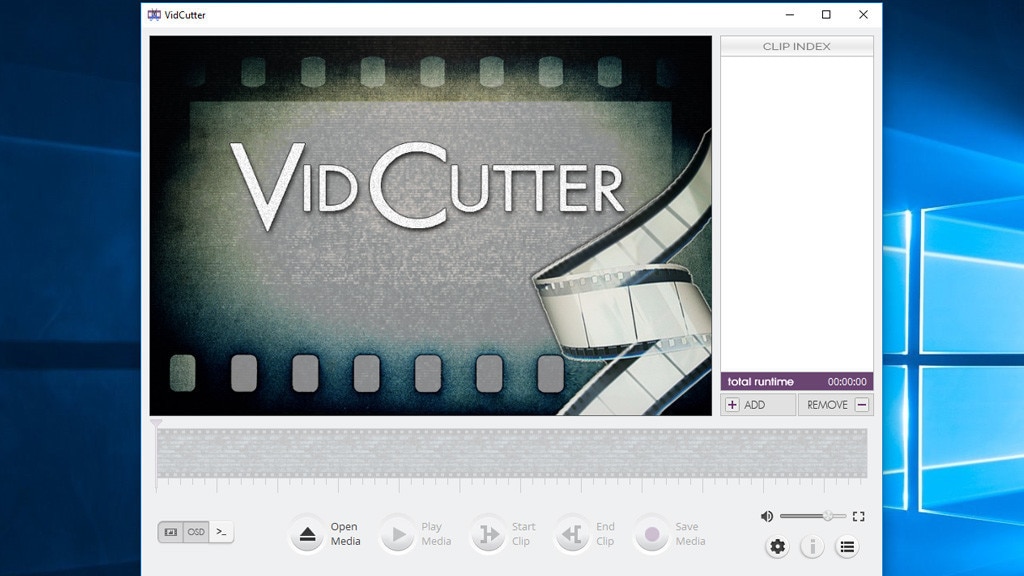Move the timeline seek marker

(x=156, y=424)
